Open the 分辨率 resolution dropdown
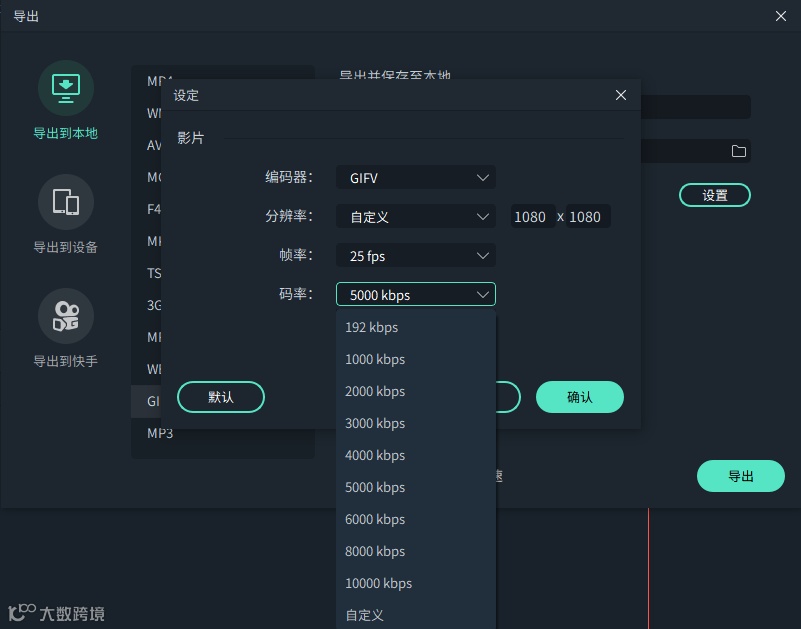Image resolution: width=801 pixels, height=629 pixels. pyautogui.click(x=415, y=216)
